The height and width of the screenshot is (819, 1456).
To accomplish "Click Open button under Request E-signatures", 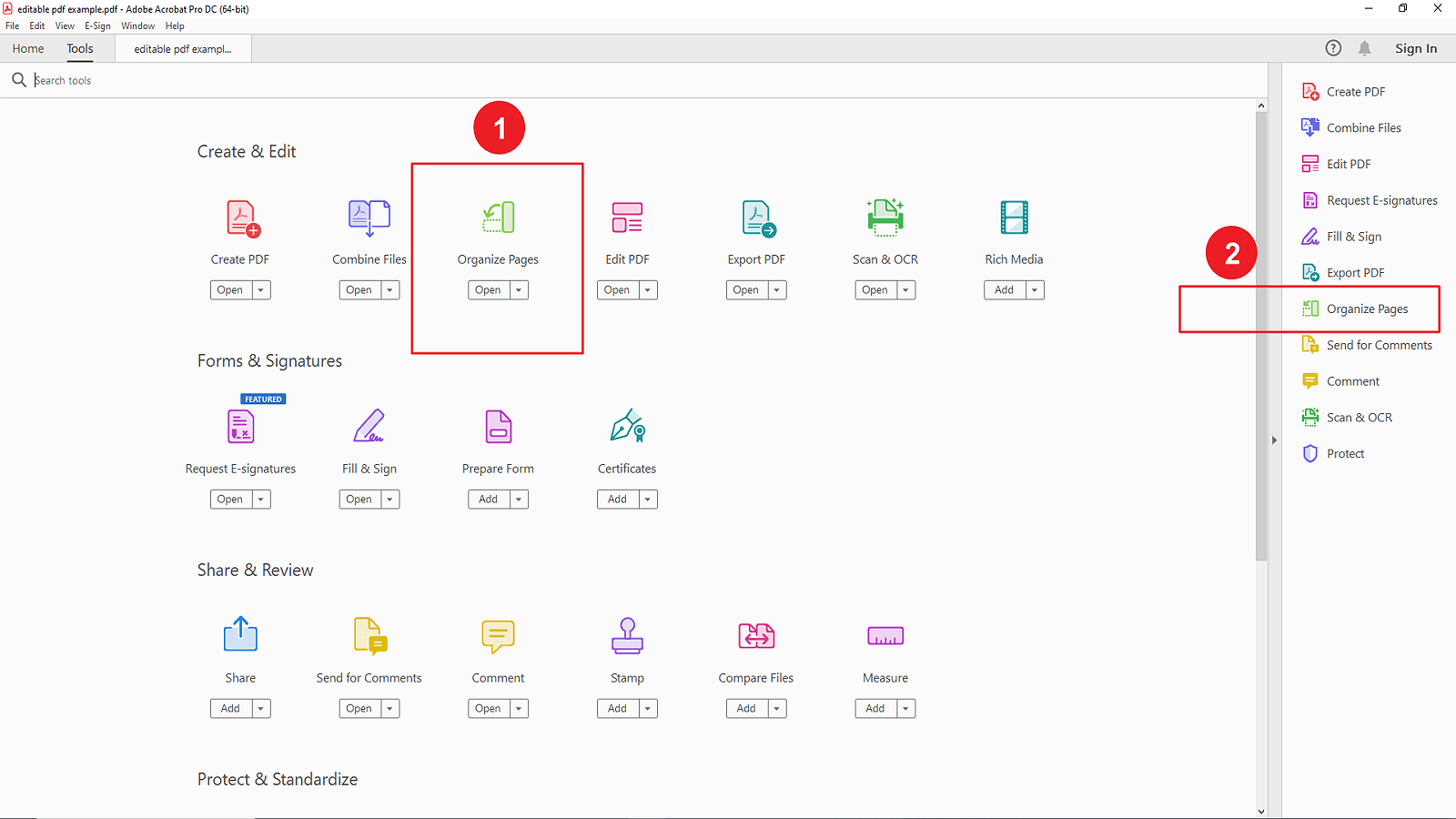I will coord(230,500).
